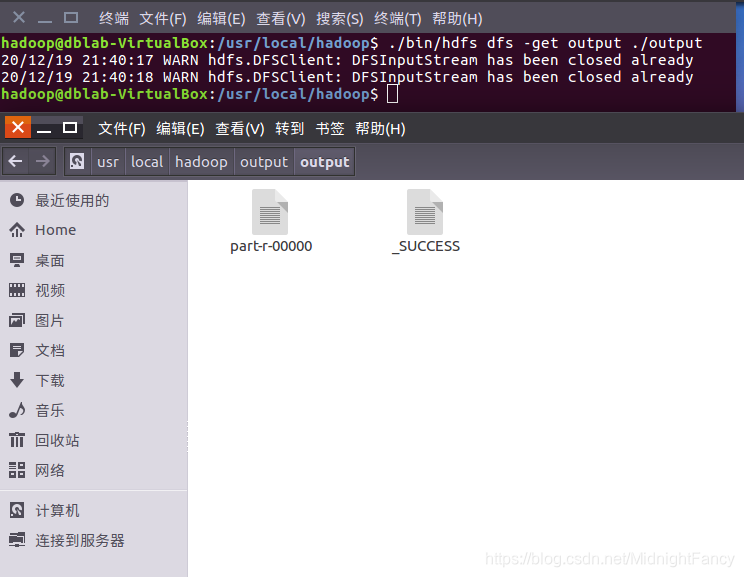Jump to hadoop in the path bar
This screenshot has width=744, height=577.
(x=201, y=162)
